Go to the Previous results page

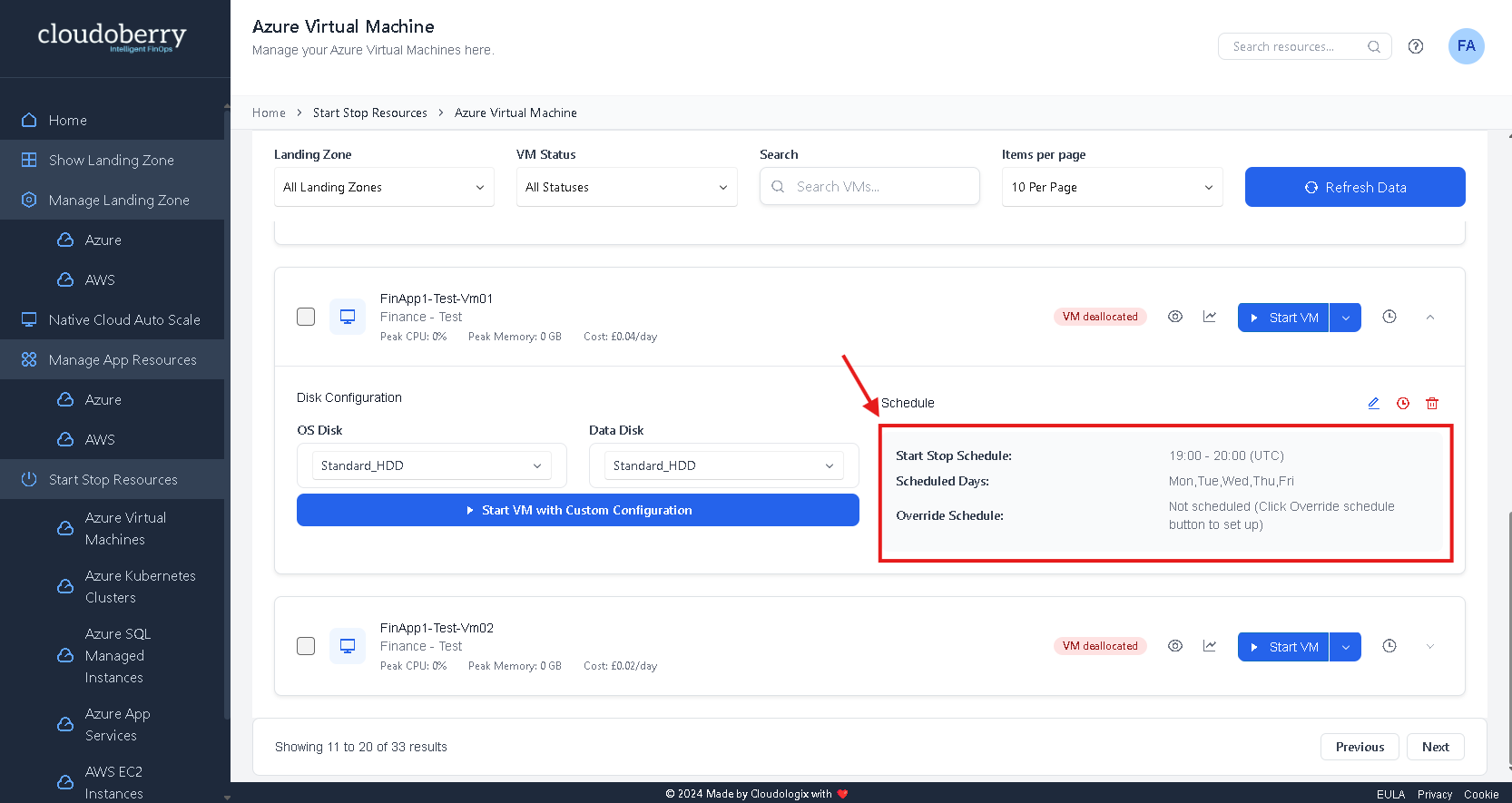tap(1360, 747)
